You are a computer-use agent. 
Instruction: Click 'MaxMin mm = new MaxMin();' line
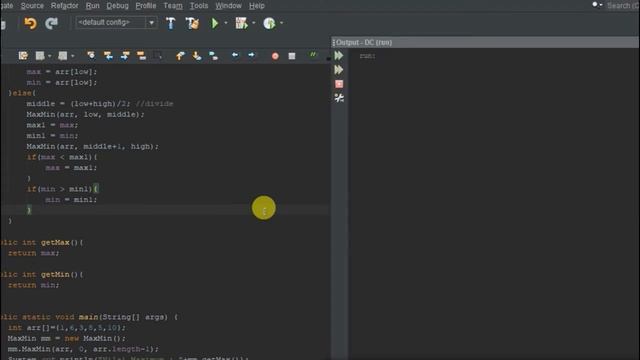[x=67, y=338]
